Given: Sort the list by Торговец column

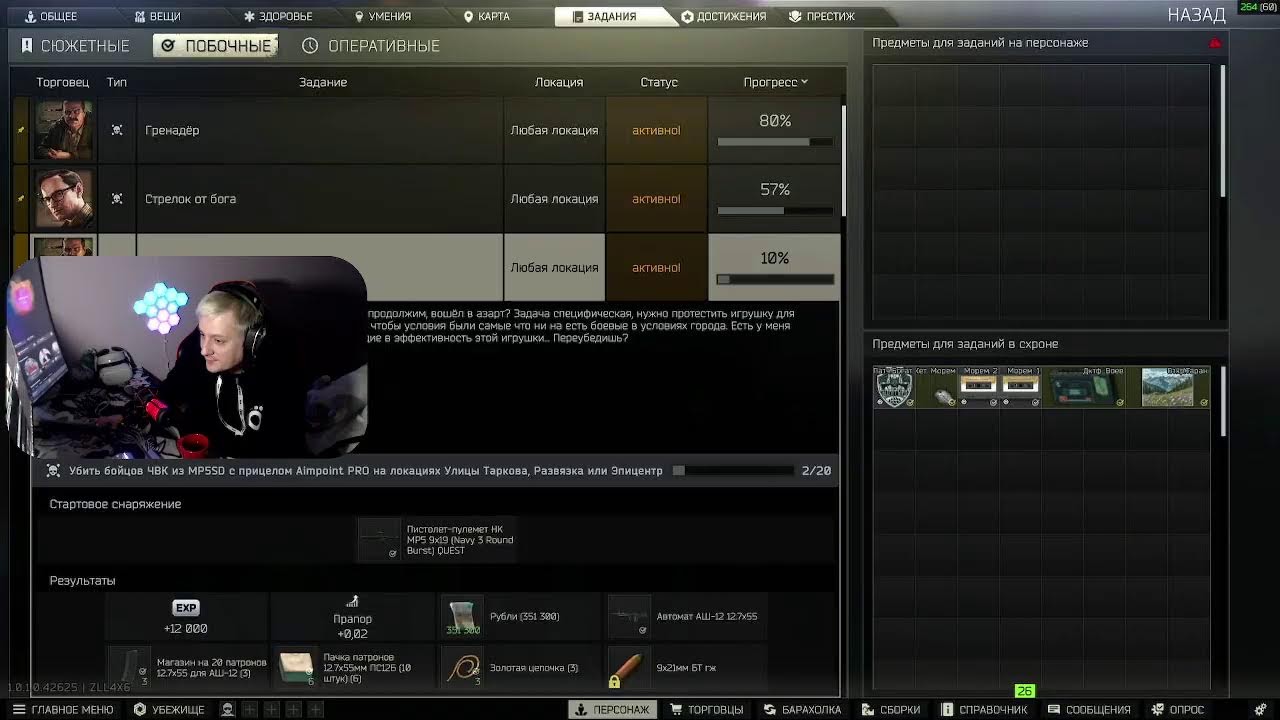Looking at the screenshot, I should 62,82.
